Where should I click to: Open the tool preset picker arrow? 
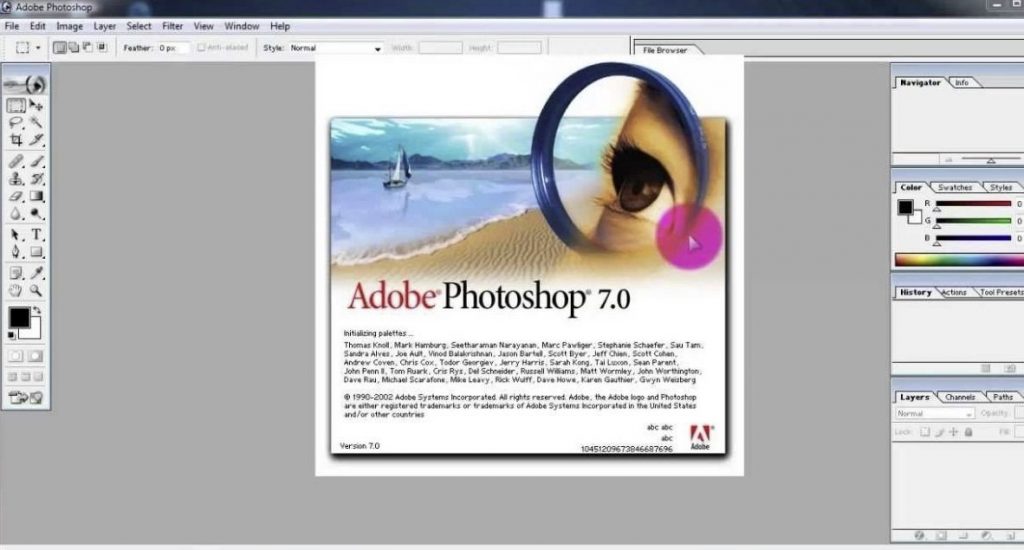pos(38,48)
